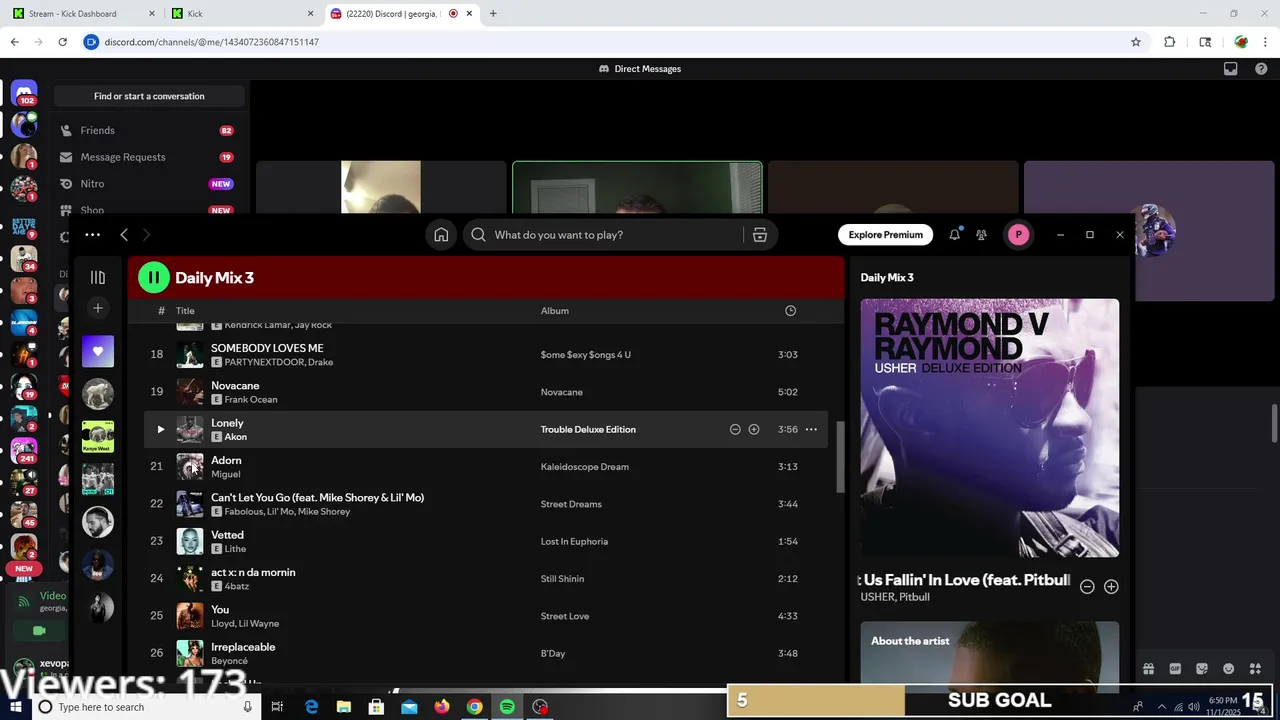Add now playing song to Liked Songs

pyautogui.click(x=1111, y=587)
